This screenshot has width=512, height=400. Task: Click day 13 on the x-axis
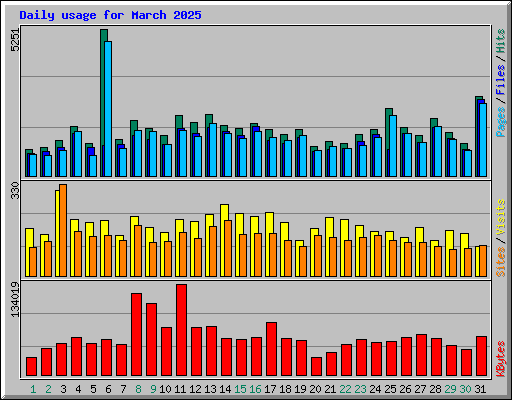[x=210, y=389]
